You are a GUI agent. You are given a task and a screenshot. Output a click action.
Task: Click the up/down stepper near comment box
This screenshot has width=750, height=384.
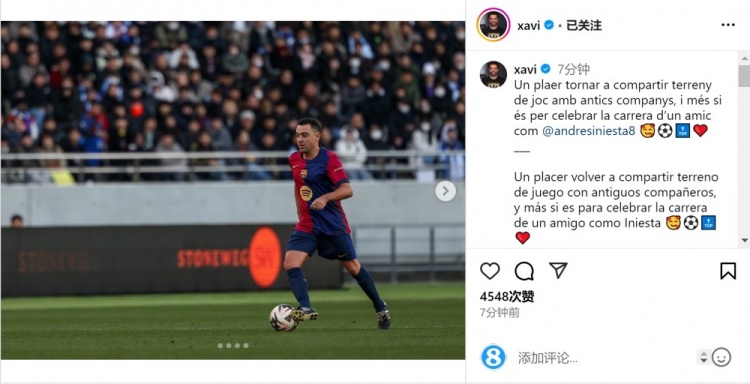coord(703,357)
